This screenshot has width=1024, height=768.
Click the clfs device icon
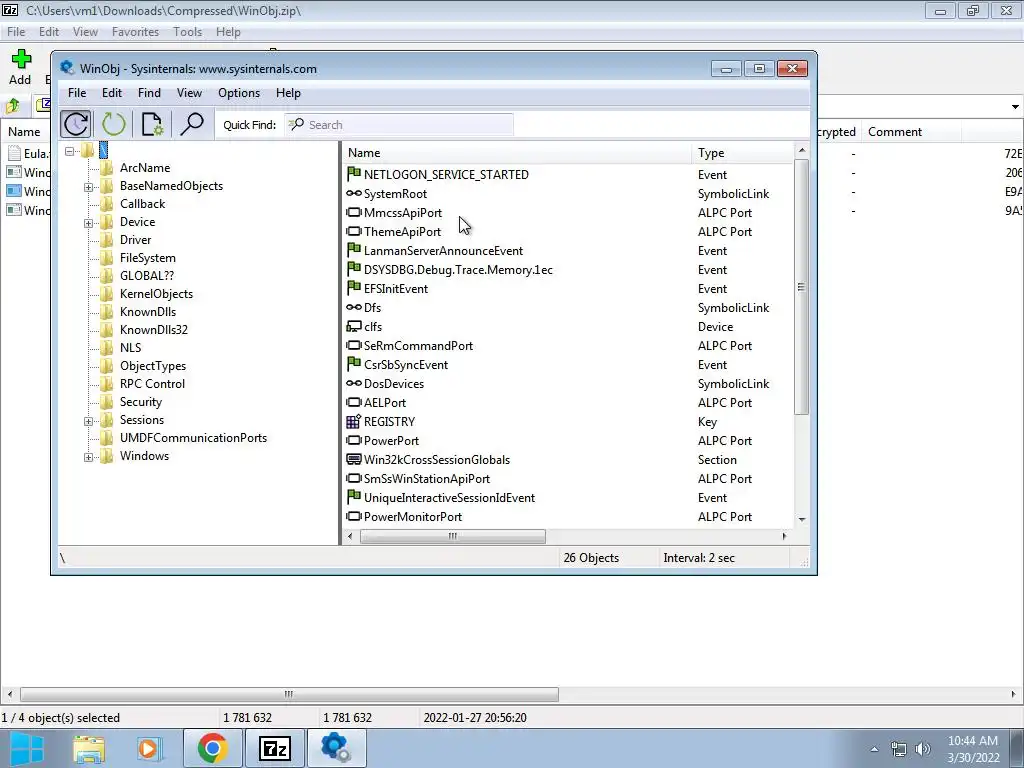(x=353, y=327)
